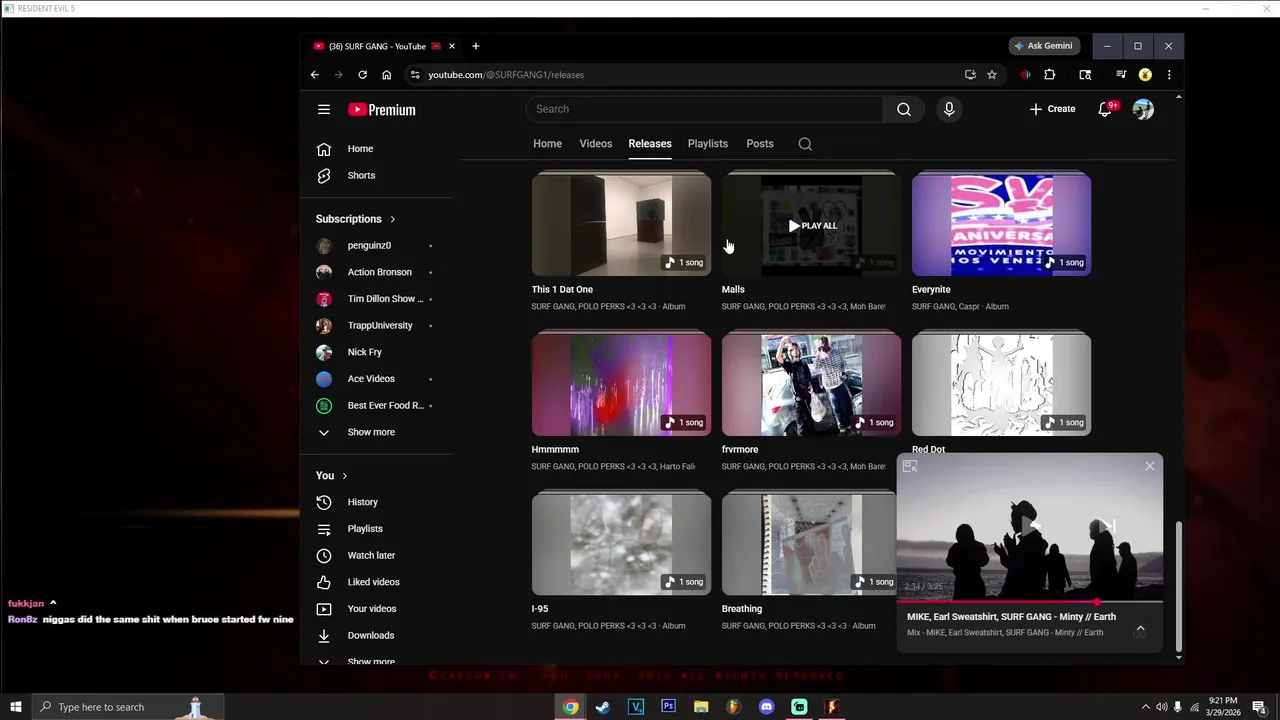Click the Chrome home button
The width and height of the screenshot is (1280, 720).
click(x=386, y=75)
